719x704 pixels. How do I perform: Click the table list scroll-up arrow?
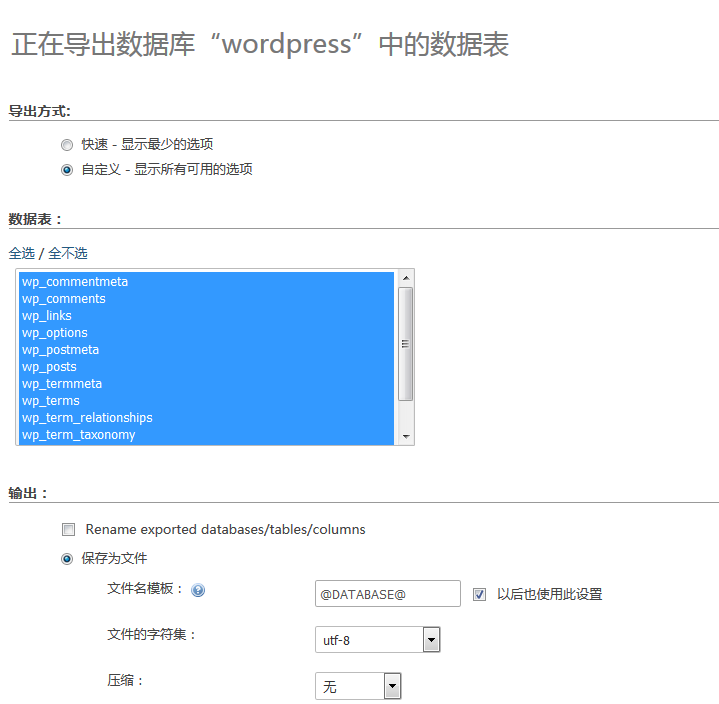coord(406,278)
